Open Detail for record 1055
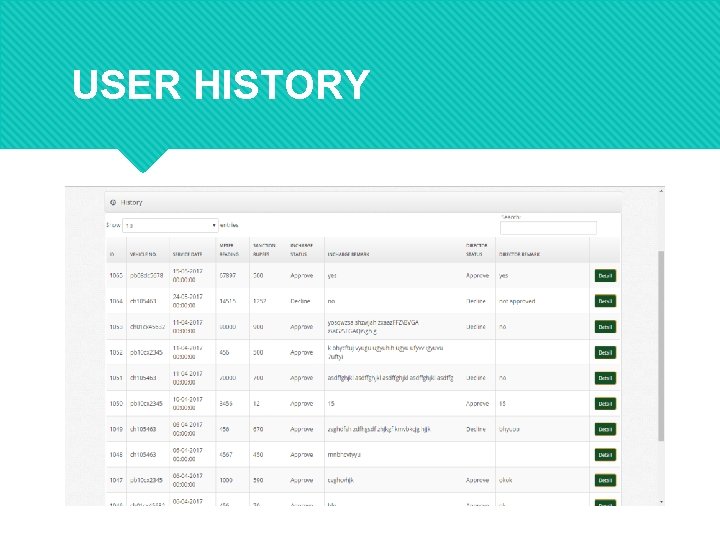720x540 pixels. [x=605, y=276]
